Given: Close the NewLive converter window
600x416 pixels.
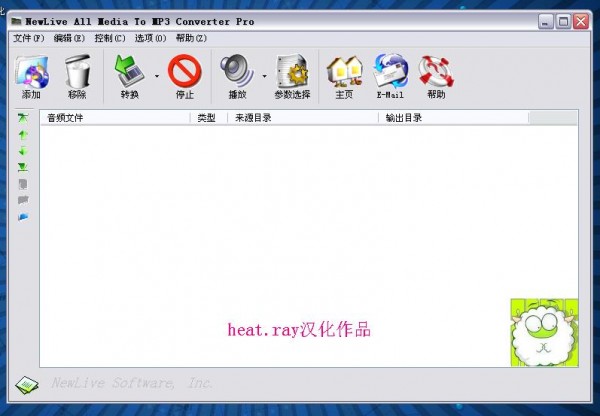Looking at the screenshot, I should tap(581, 21).
